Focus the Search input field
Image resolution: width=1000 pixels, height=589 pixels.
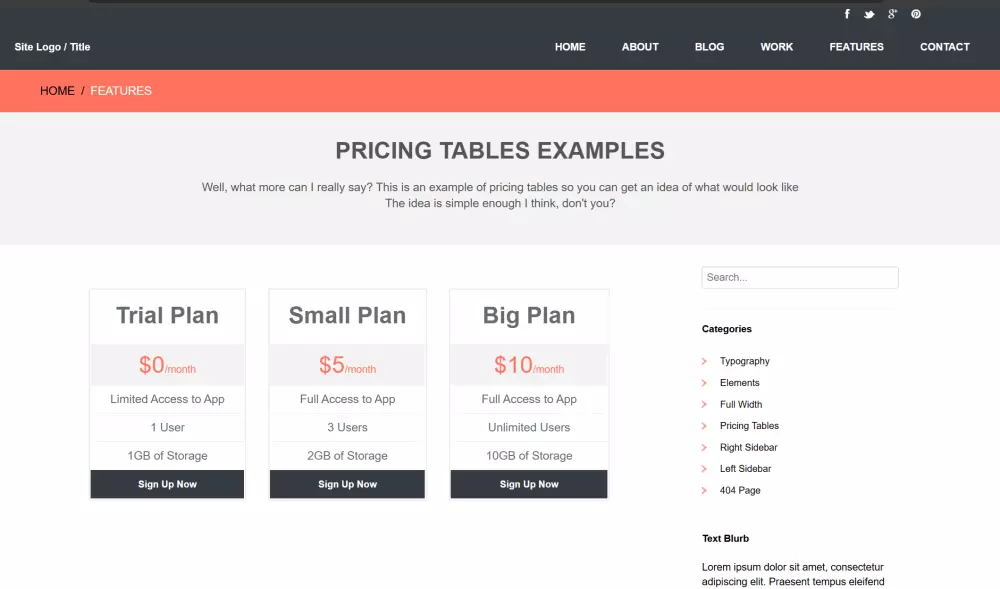point(800,278)
